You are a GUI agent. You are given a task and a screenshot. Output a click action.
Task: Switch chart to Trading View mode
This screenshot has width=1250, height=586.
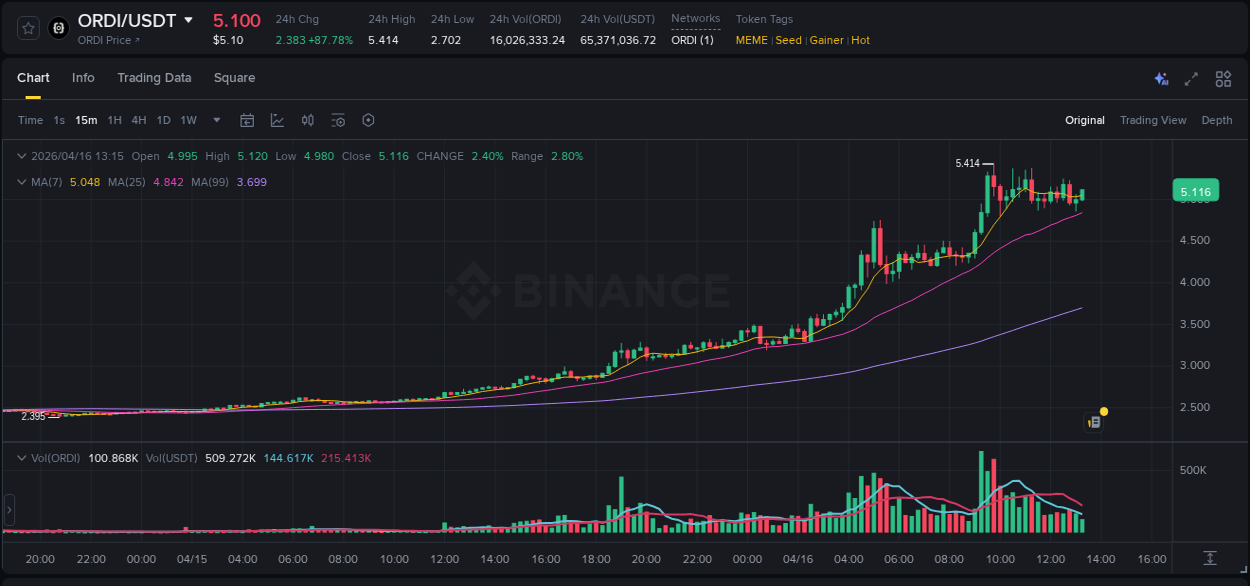point(1152,119)
